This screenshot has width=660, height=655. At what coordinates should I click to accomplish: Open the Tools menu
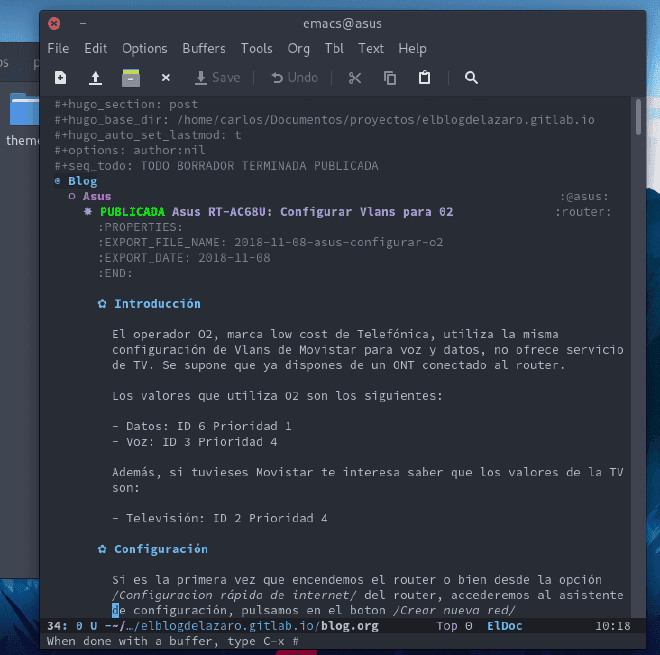click(x=256, y=48)
